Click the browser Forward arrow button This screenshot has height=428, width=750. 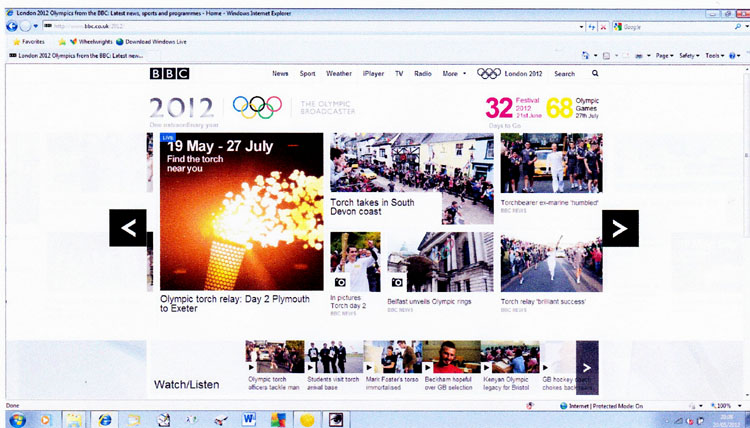(25, 26)
